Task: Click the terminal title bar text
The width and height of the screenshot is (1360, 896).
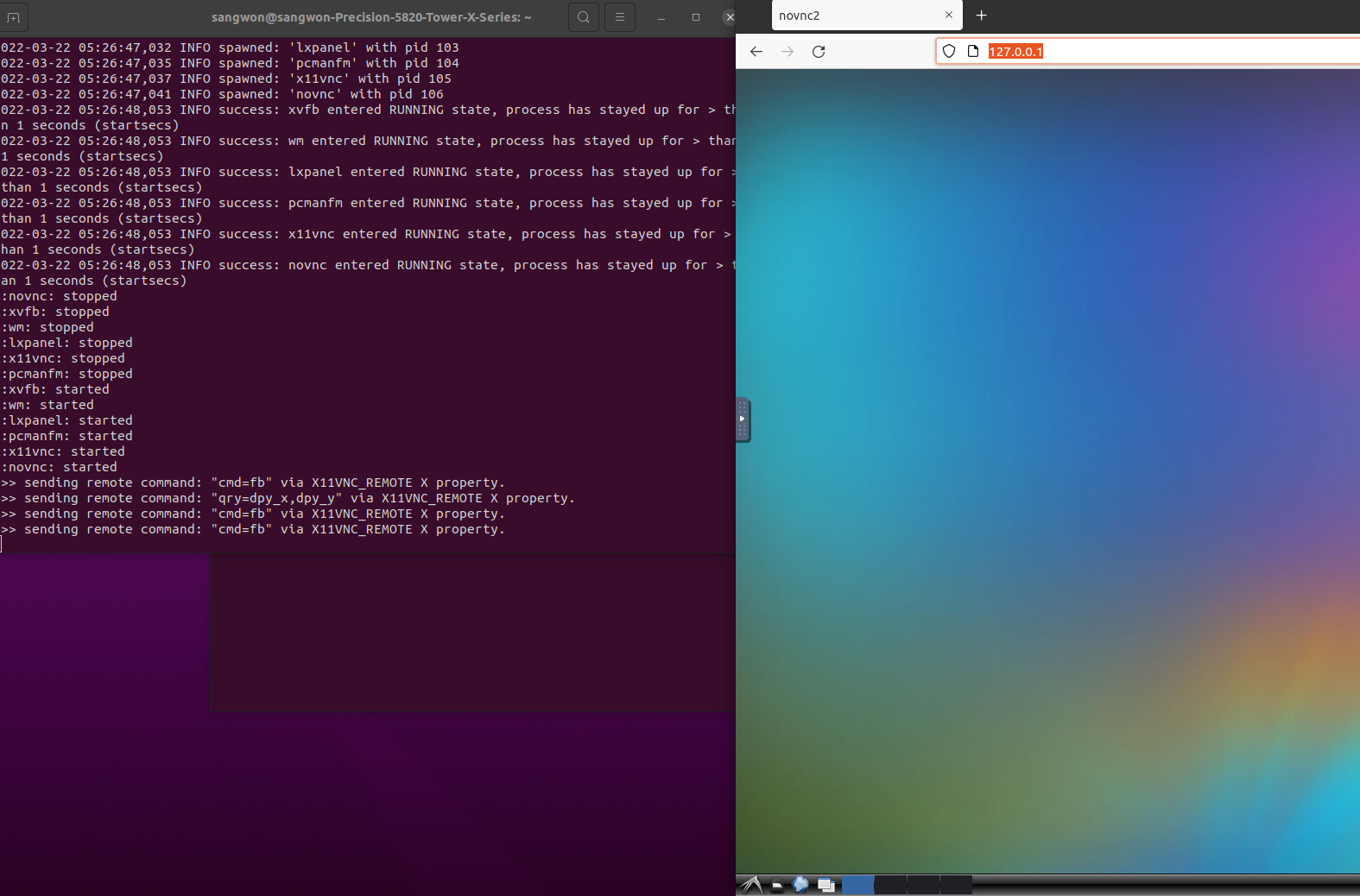Action: pos(371,17)
